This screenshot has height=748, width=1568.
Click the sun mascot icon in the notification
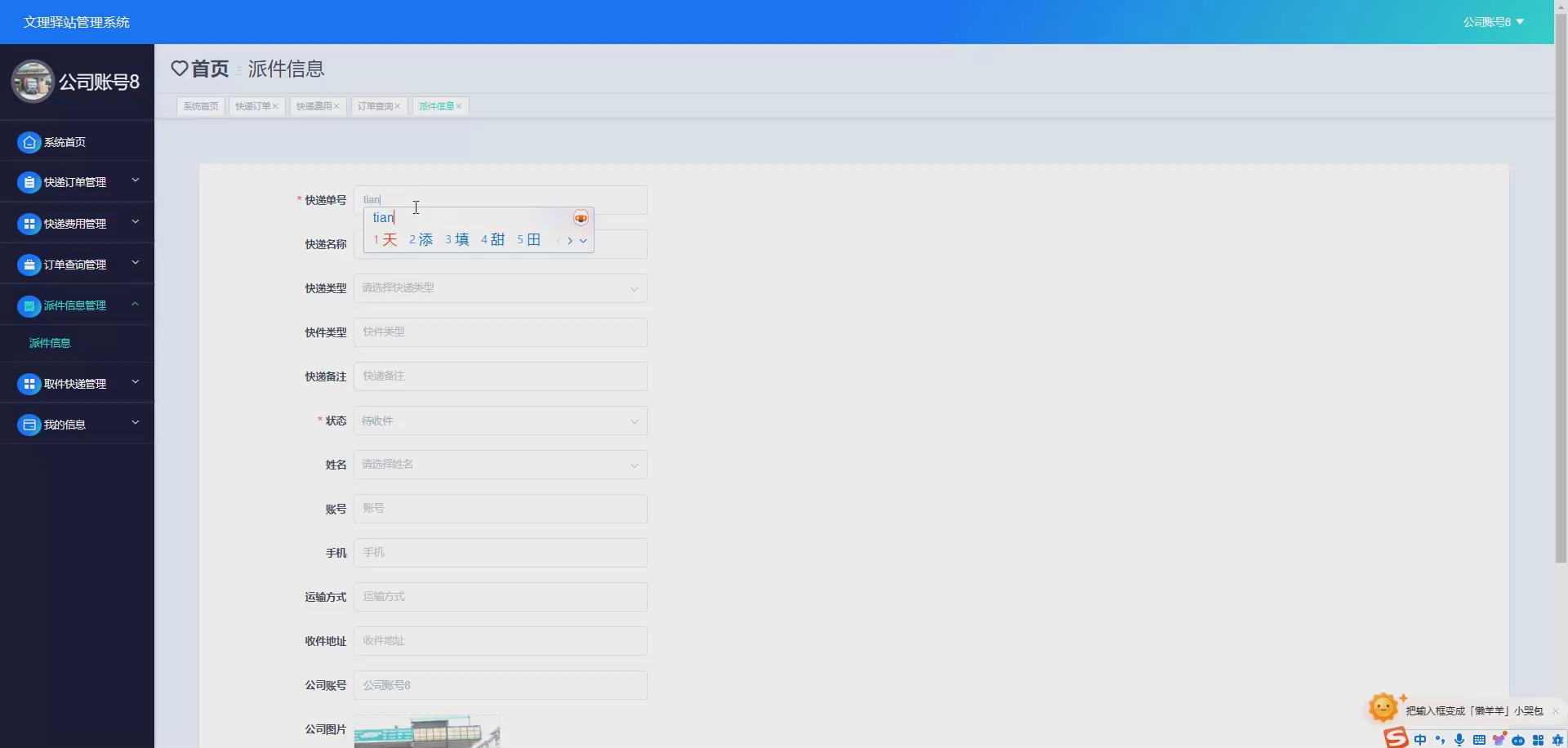click(x=1384, y=707)
